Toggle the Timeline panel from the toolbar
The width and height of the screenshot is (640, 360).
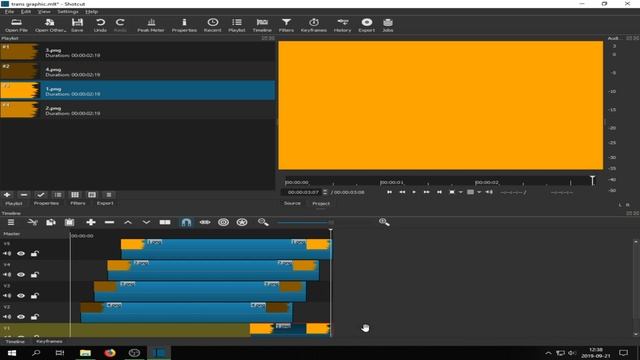coord(262,25)
